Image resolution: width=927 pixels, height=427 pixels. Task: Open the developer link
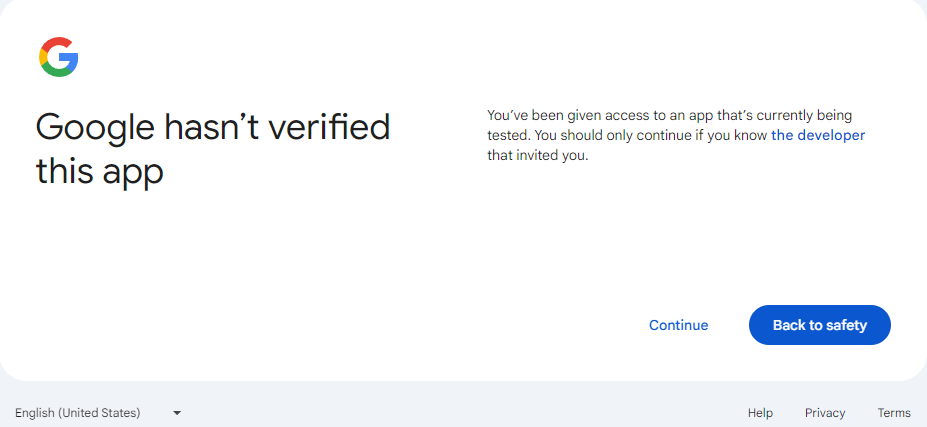pyautogui.click(x=818, y=135)
